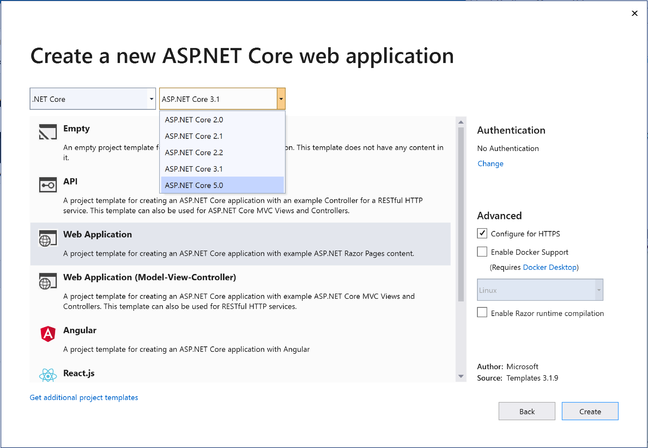Select ASP.NET Core 2.1 from list
This screenshot has height=448, width=648.
tap(222, 136)
